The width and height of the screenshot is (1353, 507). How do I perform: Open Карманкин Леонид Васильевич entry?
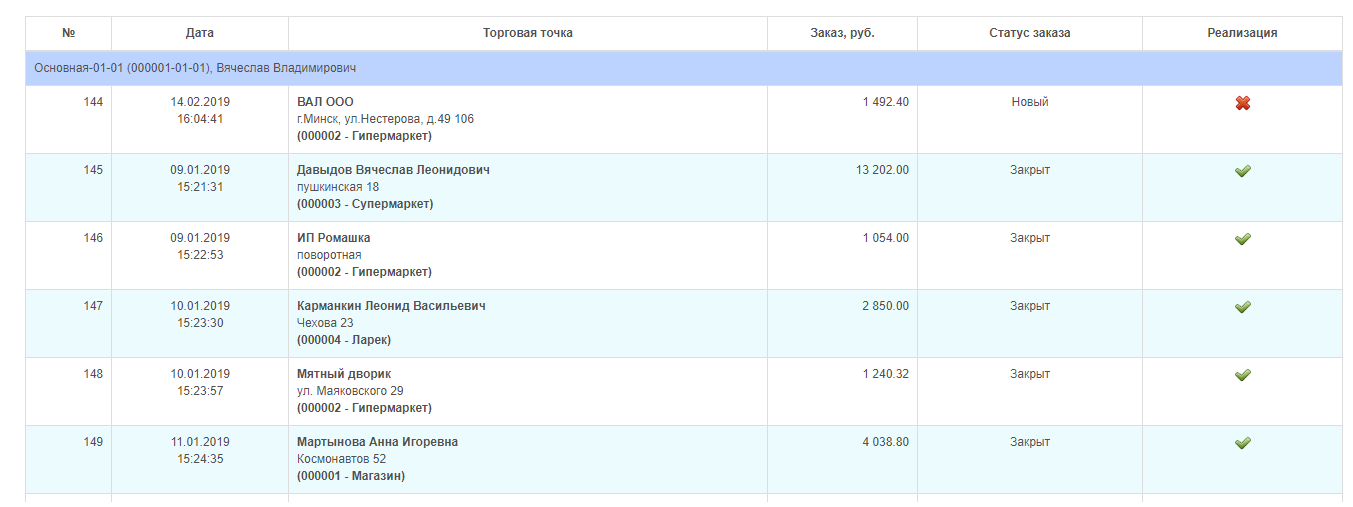(391, 306)
